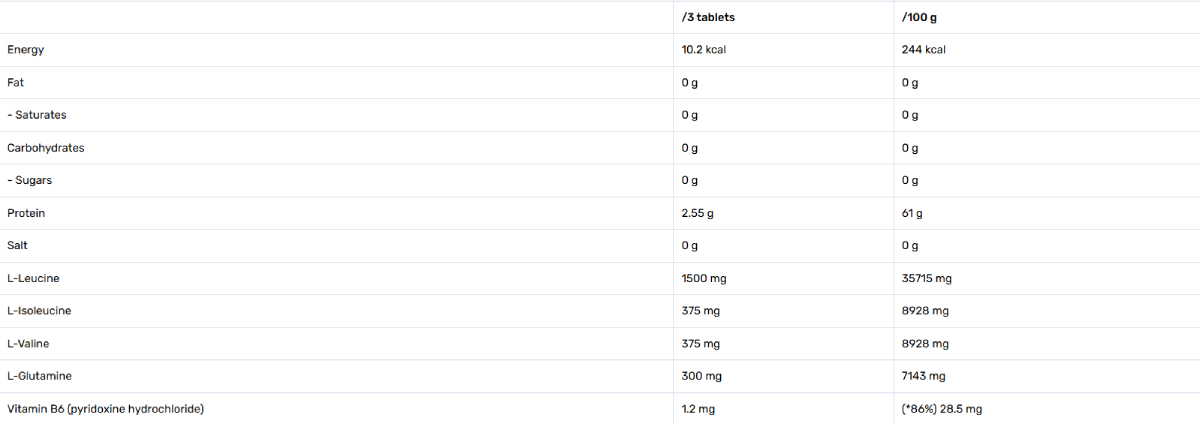Click the 244 kcal value
The image size is (1200, 424).
pyautogui.click(x=923, y=50)
